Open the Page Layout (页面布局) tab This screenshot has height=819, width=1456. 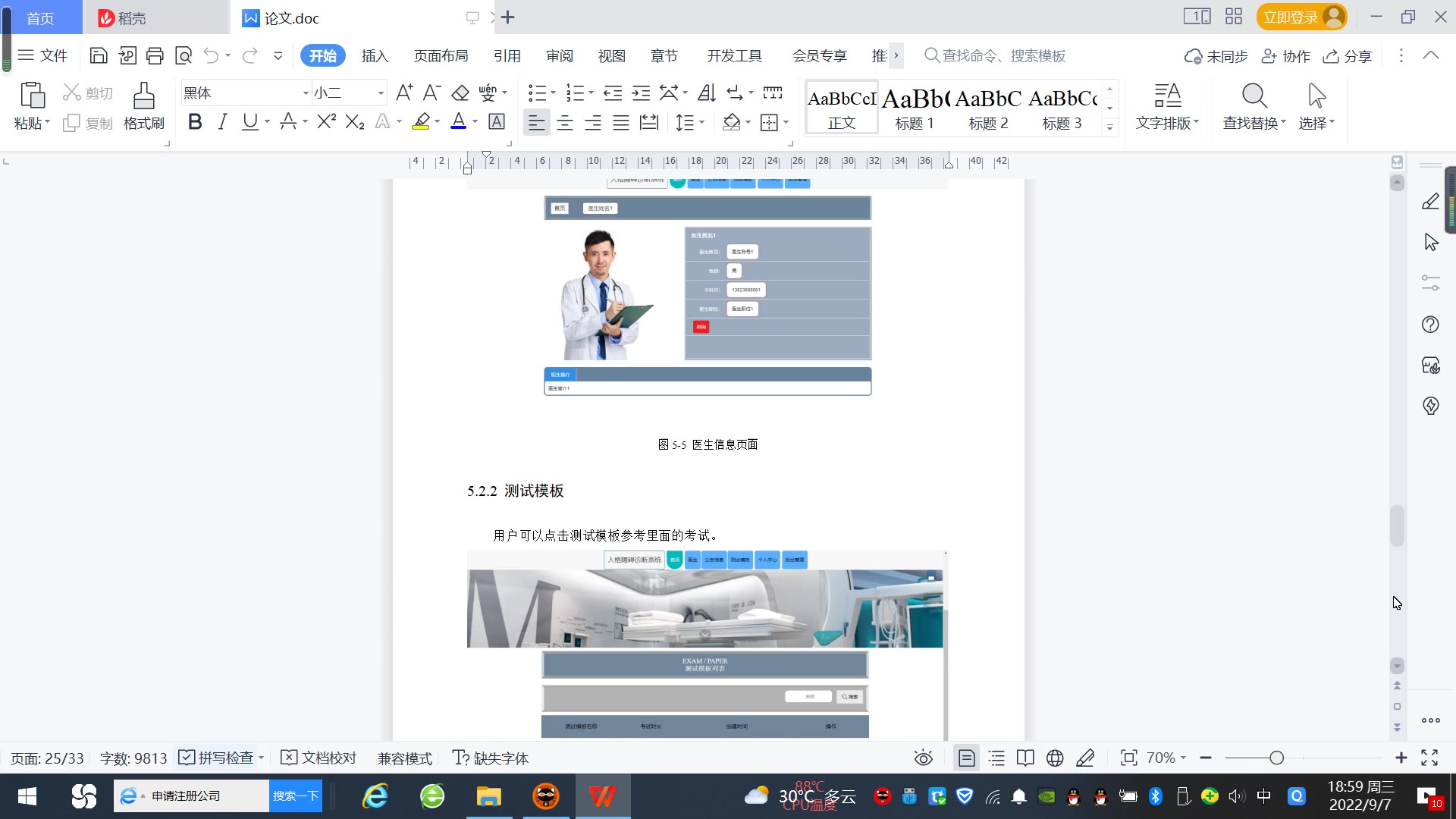click(x=441, y=56)
